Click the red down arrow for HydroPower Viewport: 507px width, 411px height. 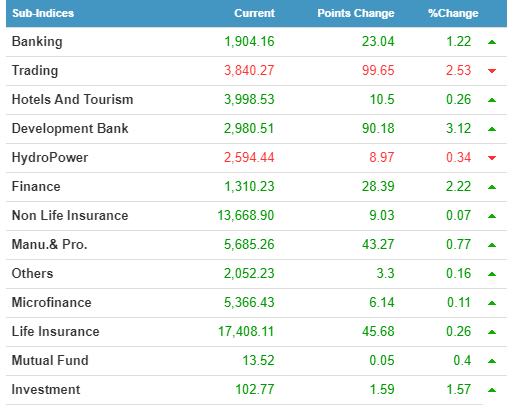492,158
